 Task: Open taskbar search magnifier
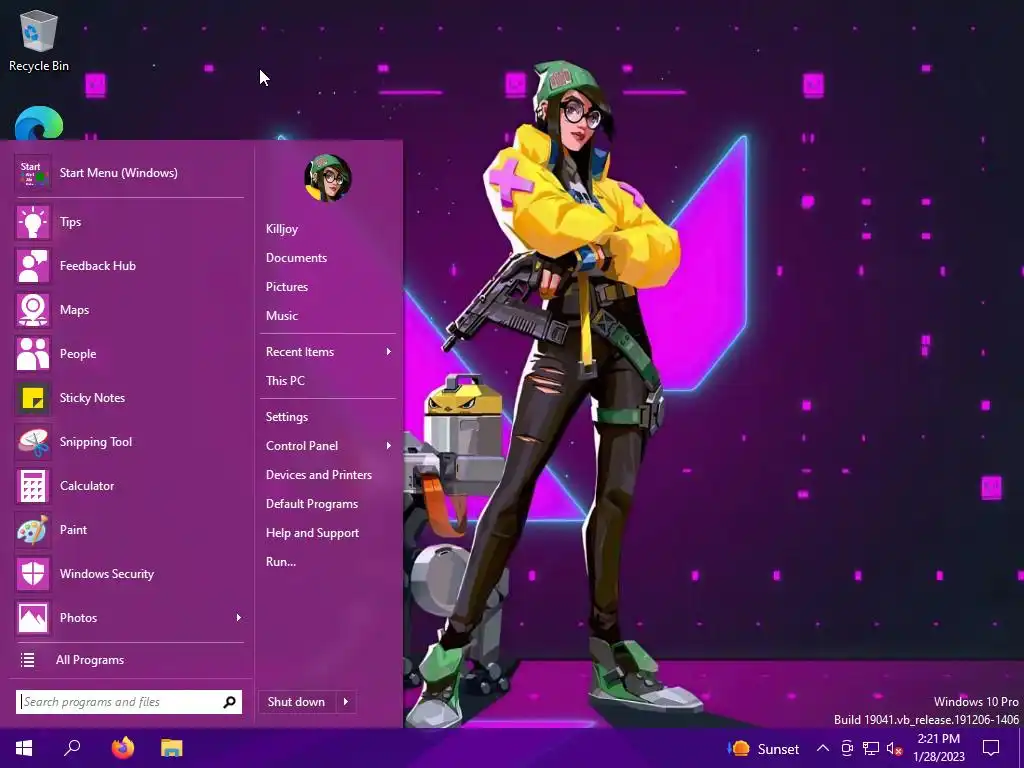[72, 748]
